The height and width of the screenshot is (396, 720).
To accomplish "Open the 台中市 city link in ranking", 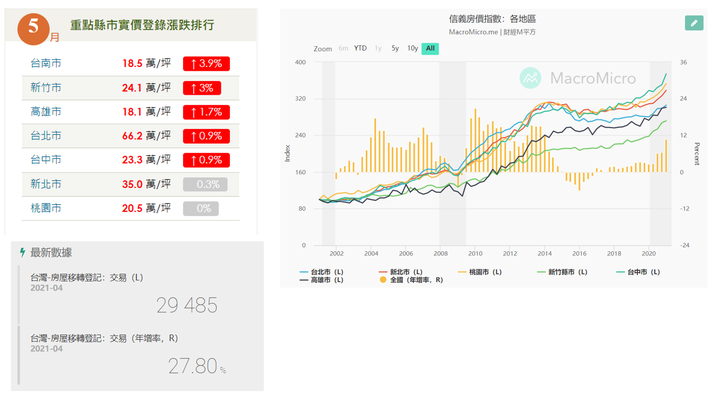I will tap(46, 160).
